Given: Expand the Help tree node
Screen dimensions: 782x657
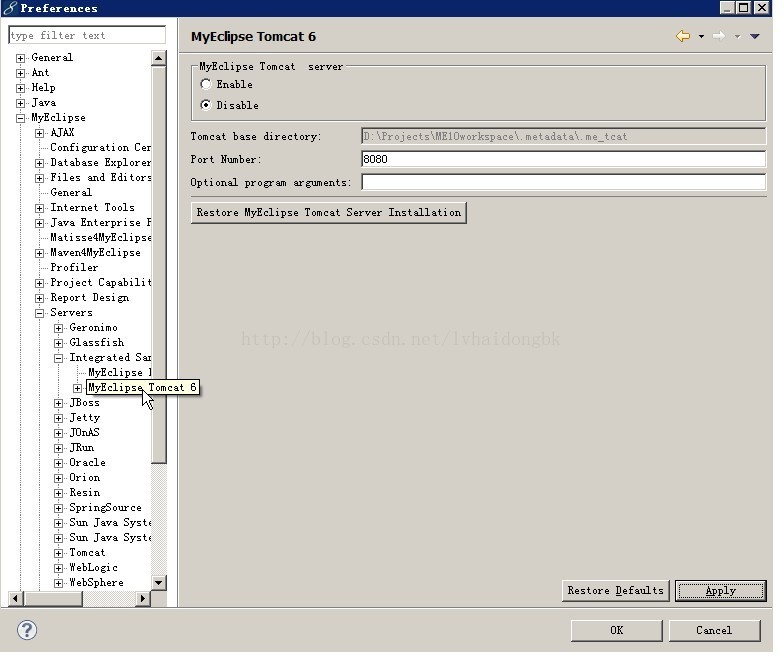Looking at the screenshot, I should point(20,88).
